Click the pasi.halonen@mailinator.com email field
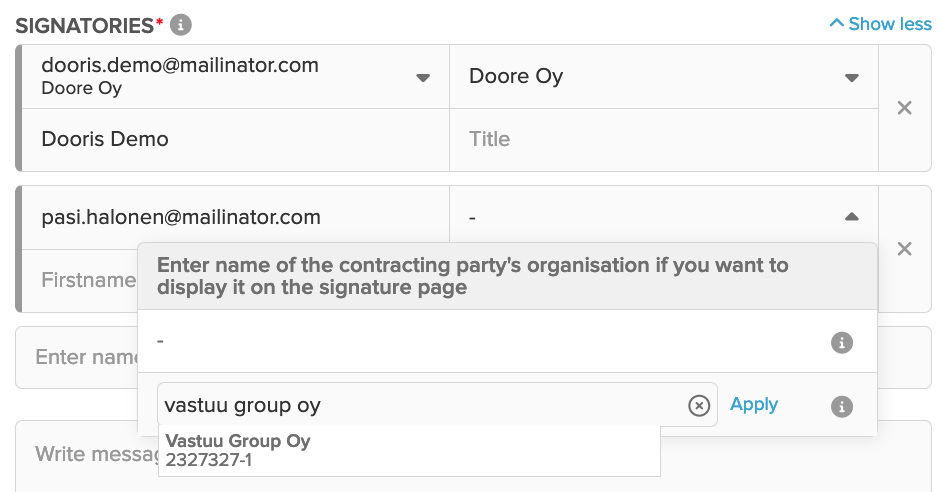 click(x=236, y=217)
